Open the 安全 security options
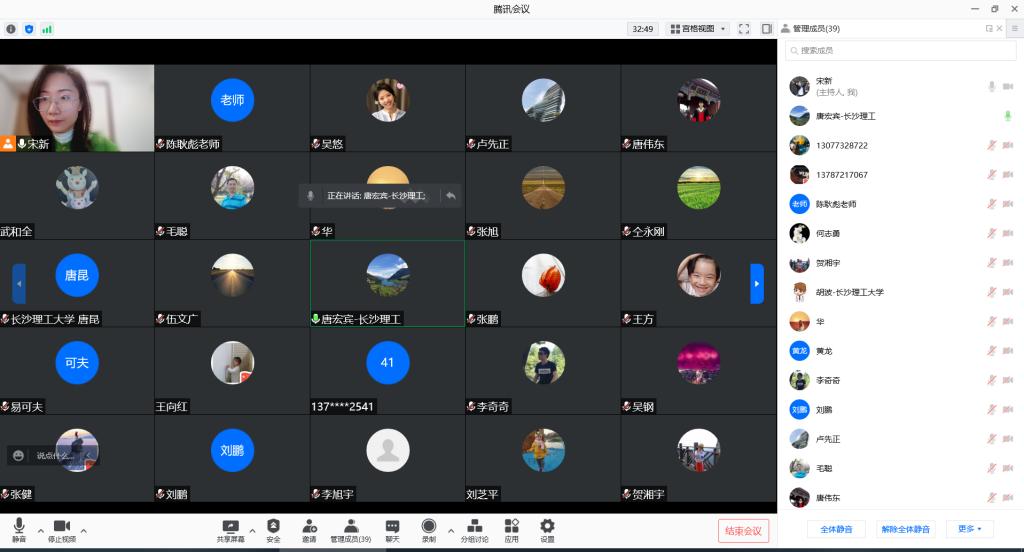 pos(273,530)
